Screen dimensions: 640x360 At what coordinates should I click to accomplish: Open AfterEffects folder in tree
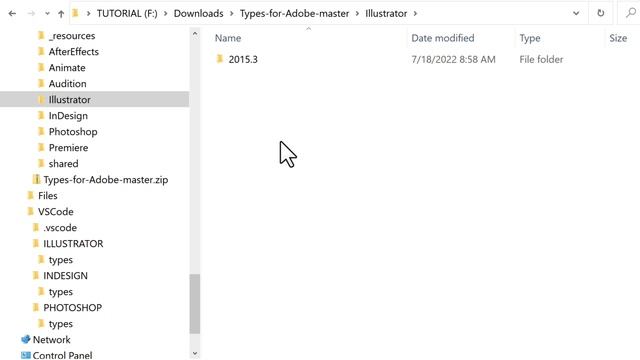[73, 52]
